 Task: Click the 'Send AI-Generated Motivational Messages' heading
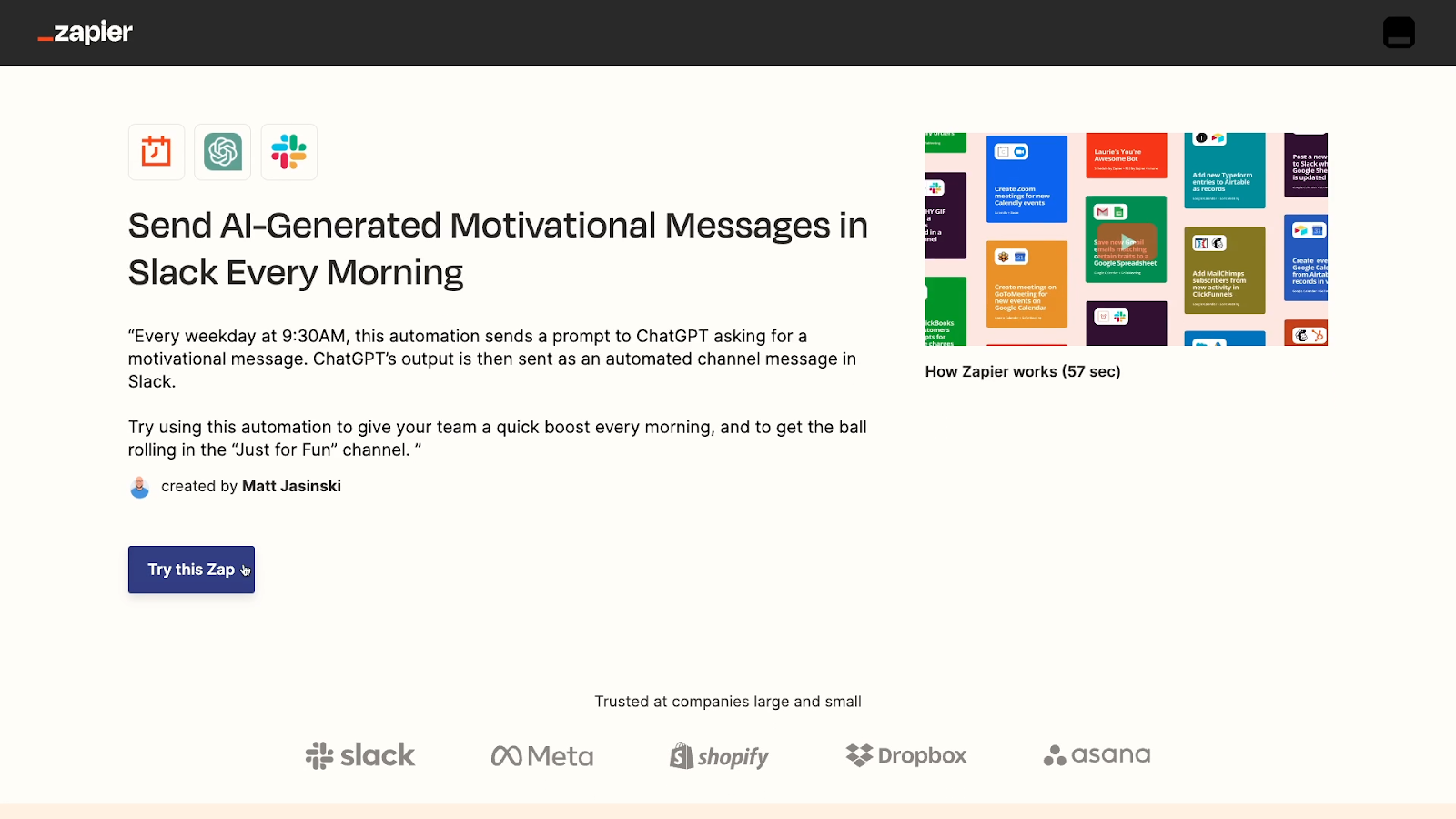[x=498, y=248]
